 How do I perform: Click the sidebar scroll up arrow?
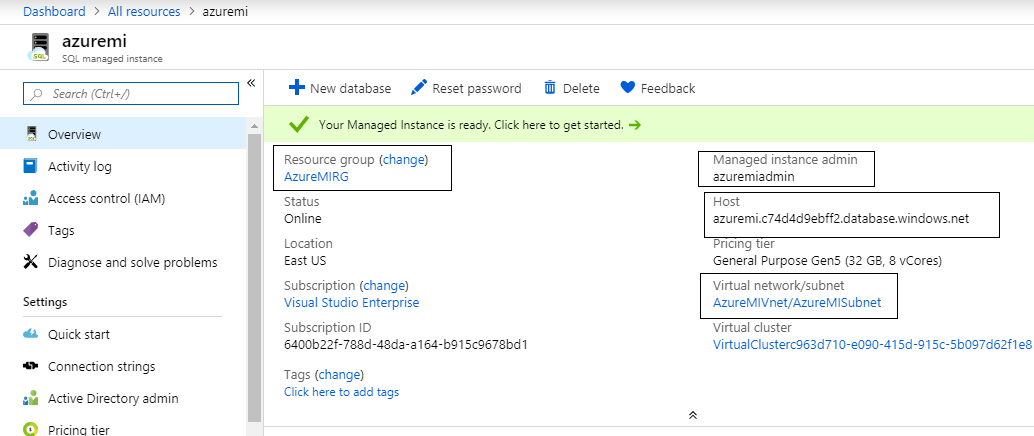tap(255, 125)
